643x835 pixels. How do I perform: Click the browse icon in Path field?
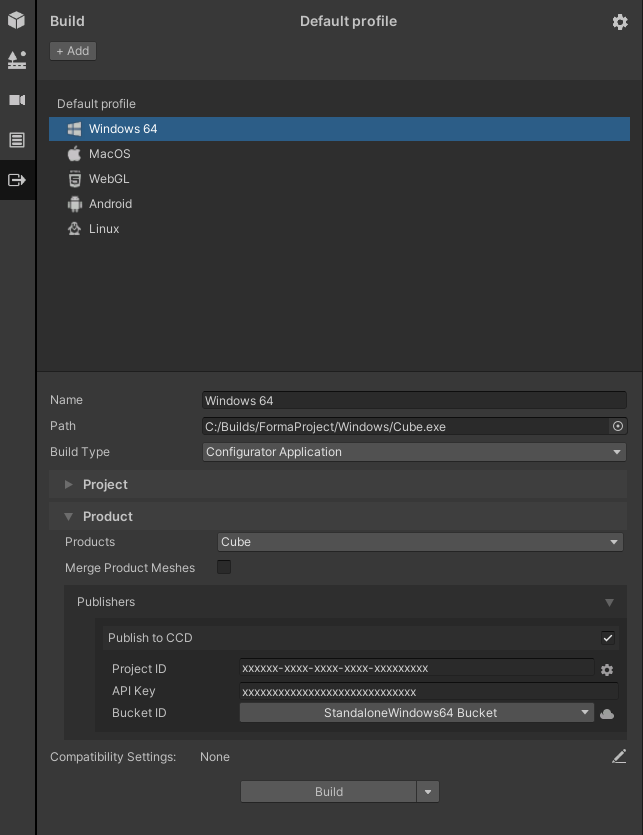[618, 426]
